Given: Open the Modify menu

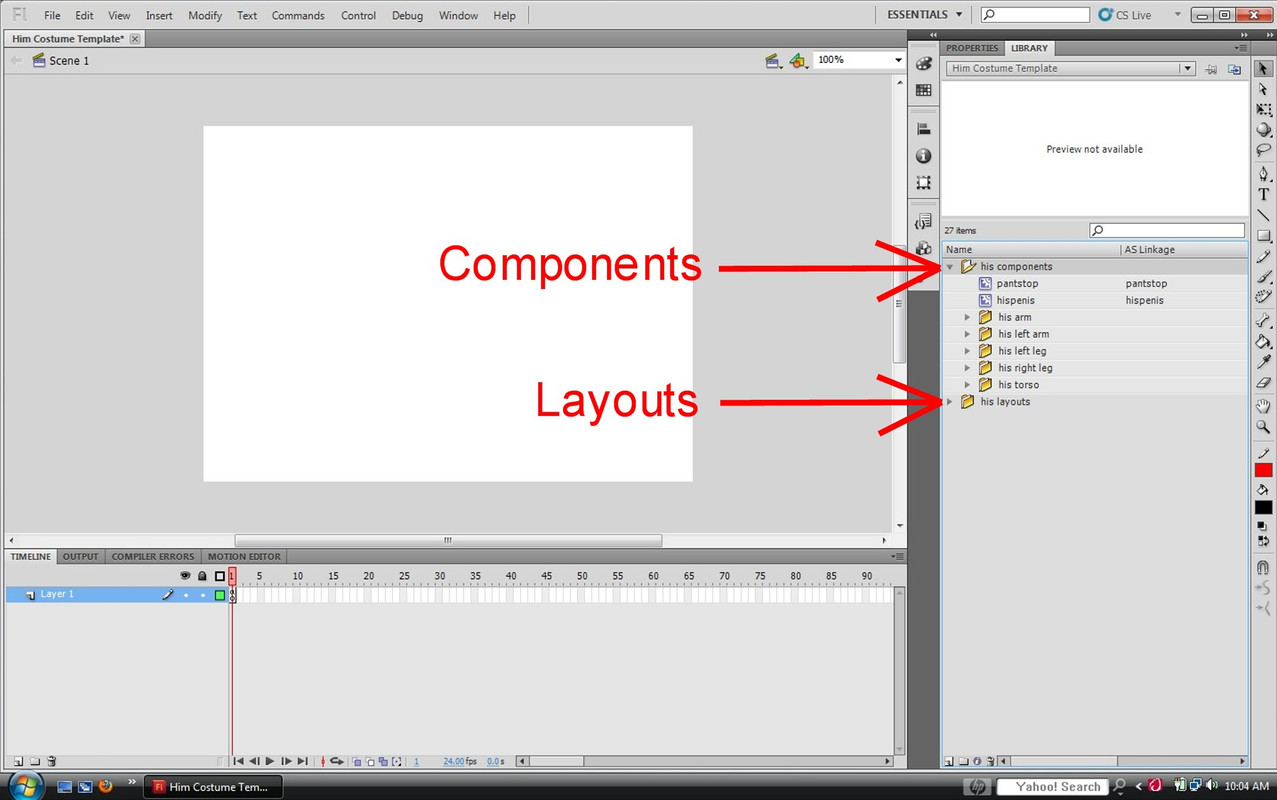Looking at the screenshot, I should click(205, 15).
